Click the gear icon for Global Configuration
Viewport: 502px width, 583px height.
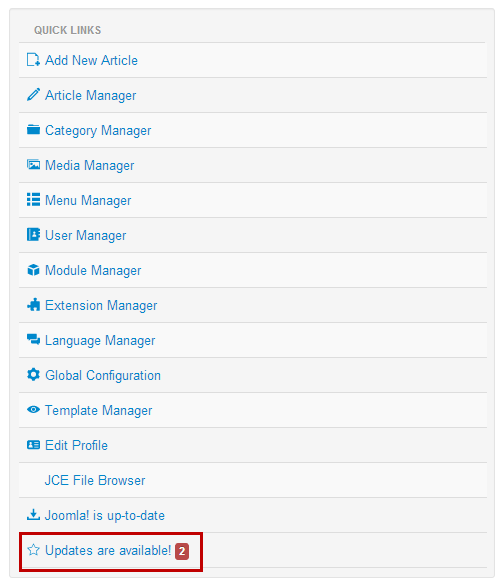[33, 374]
